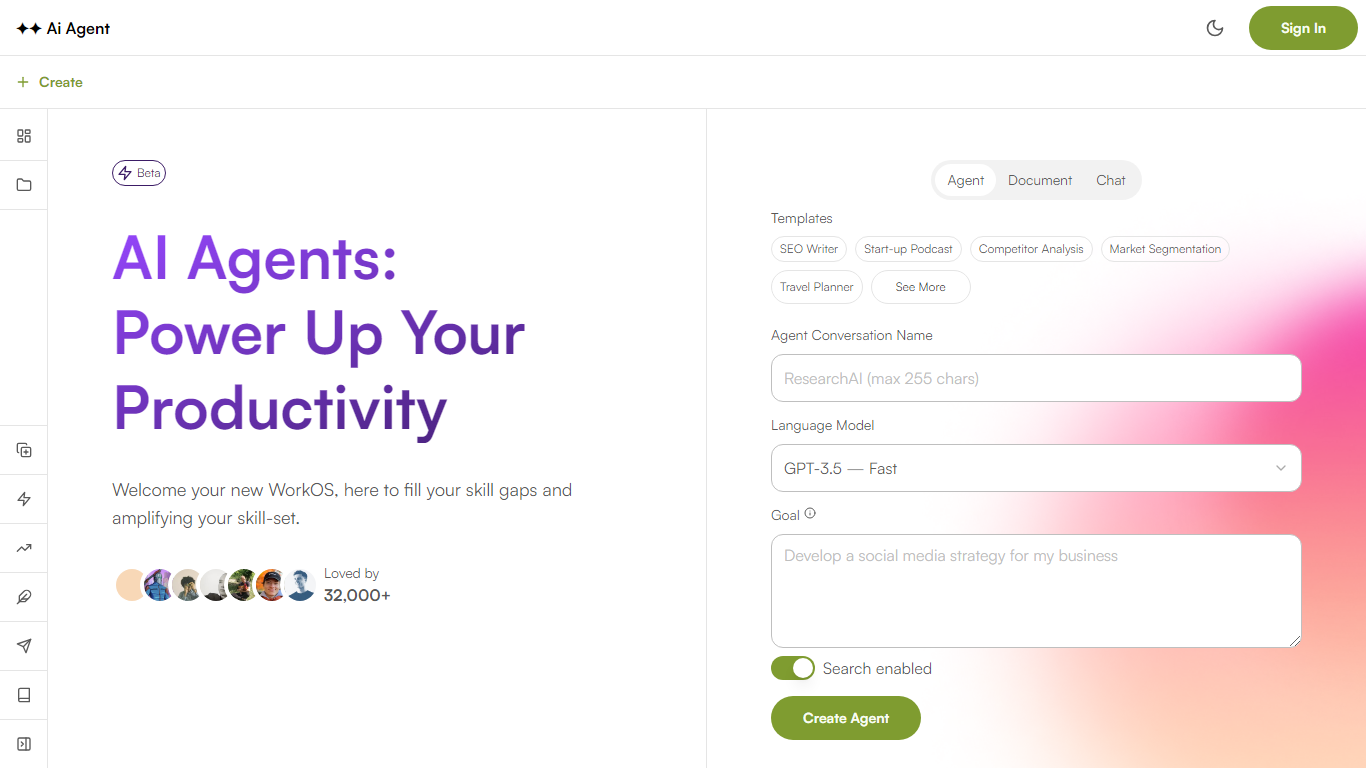The height and width of the screenshot is (768, 1366).
Task: Collapse the sidebar with panel icon
Action: (x=24, y=744)
